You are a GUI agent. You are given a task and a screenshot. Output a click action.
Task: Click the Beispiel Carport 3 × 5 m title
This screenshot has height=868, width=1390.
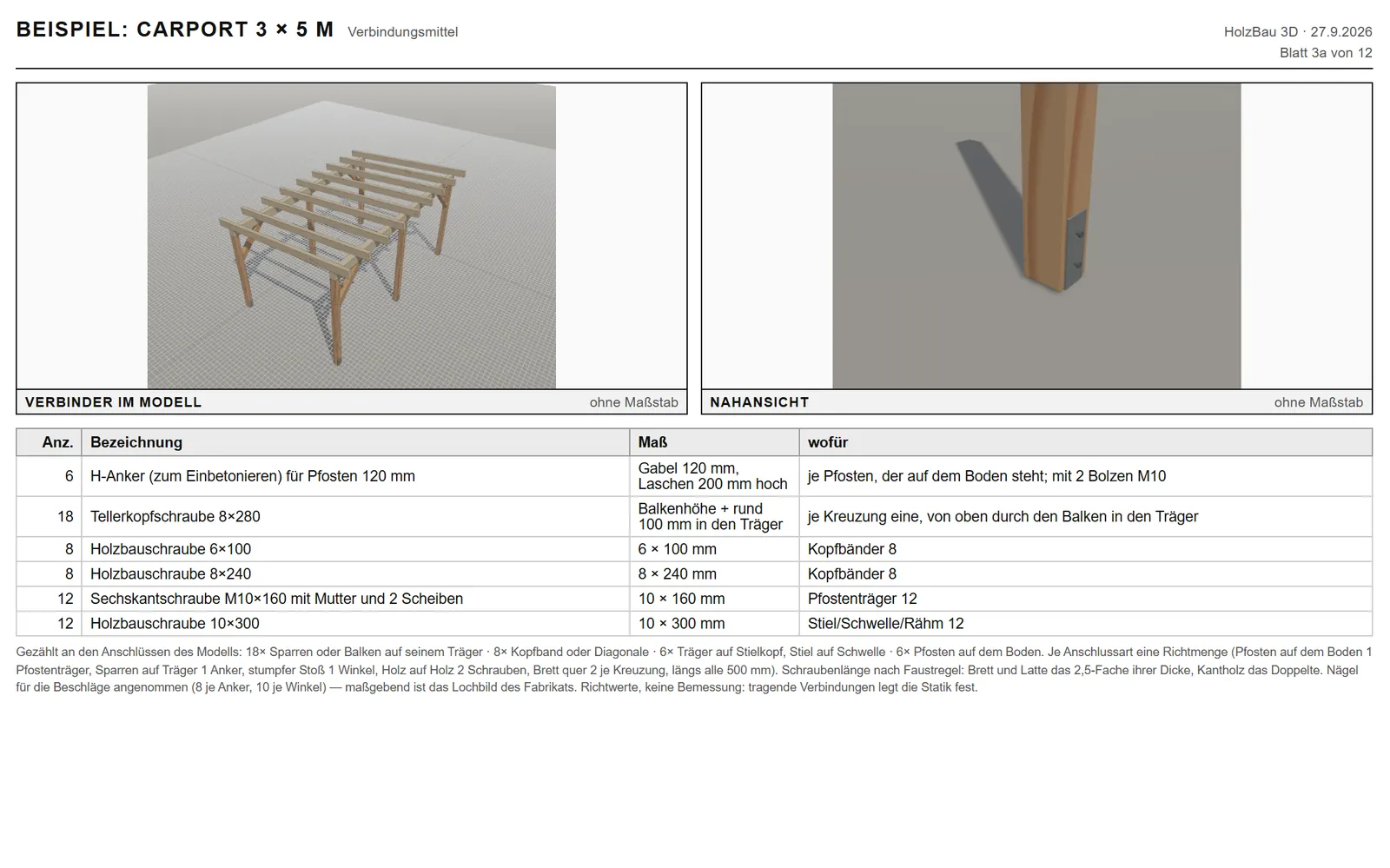coord(175,30)
